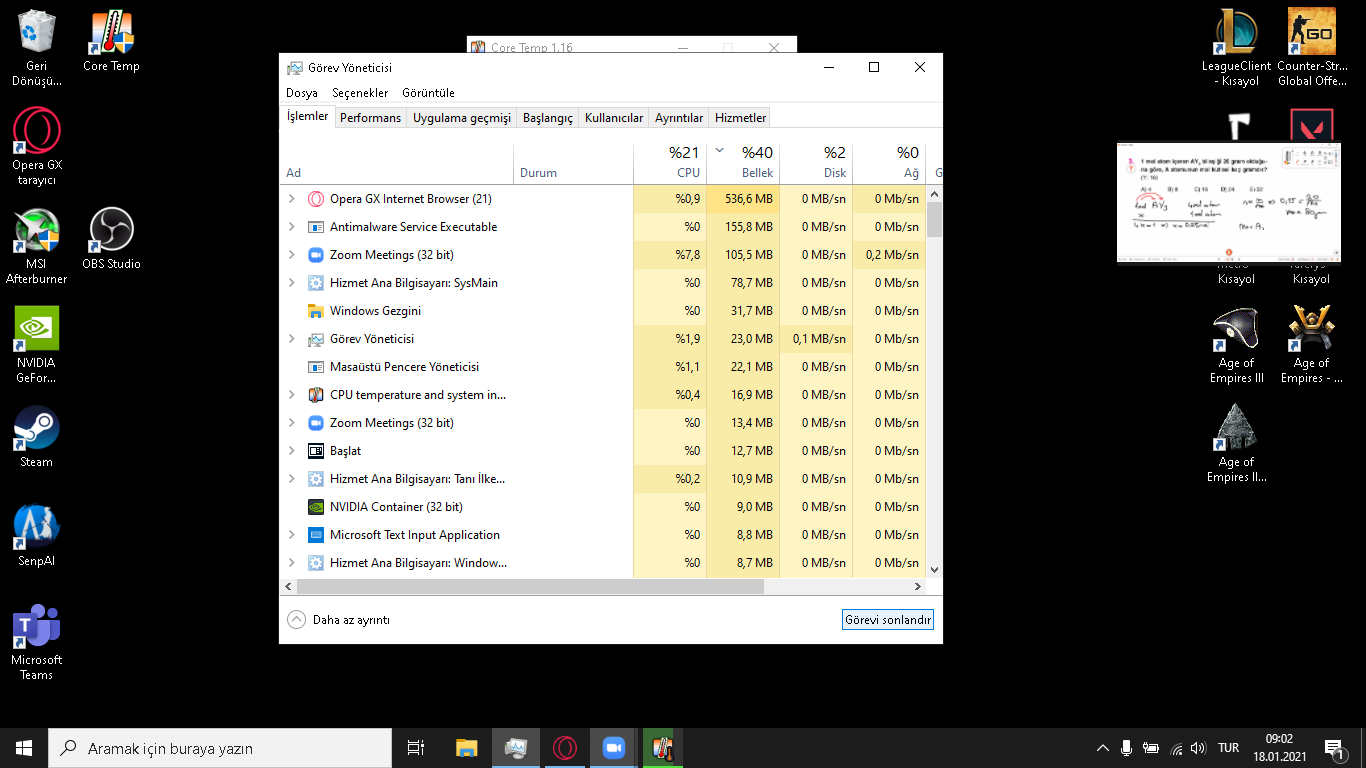Image resolution: width=1366 pixels, height=768 pixels.
Task: Open network status tray icon
Action: tap(1176, 748)
